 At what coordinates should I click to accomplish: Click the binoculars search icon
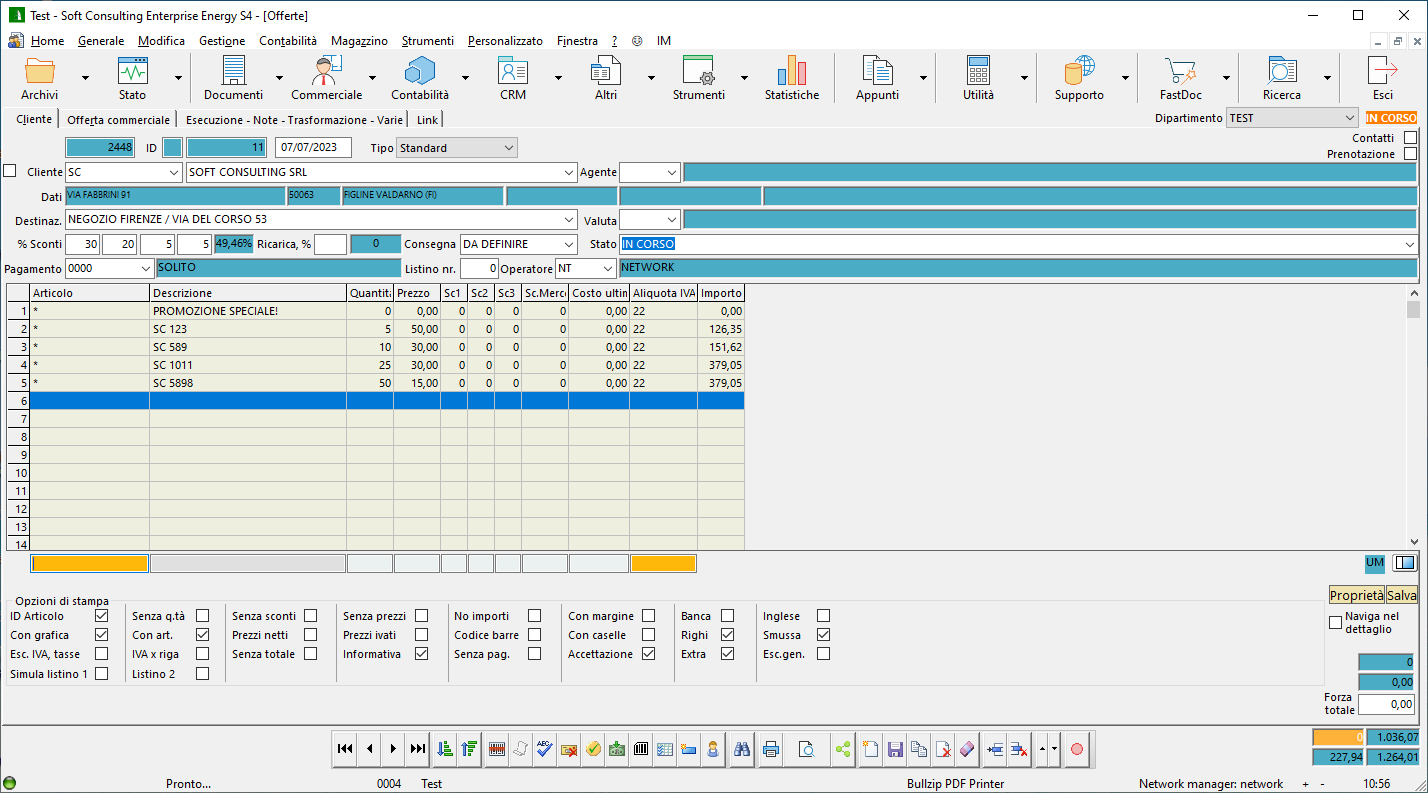(x=742, y=749)
